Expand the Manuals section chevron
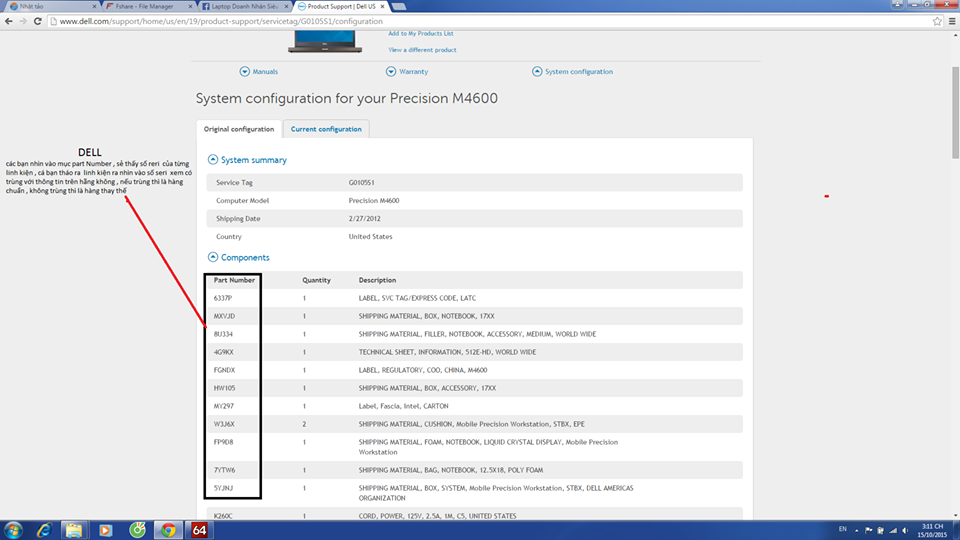The height and width of the screenshot is (540, 960). 244,72
